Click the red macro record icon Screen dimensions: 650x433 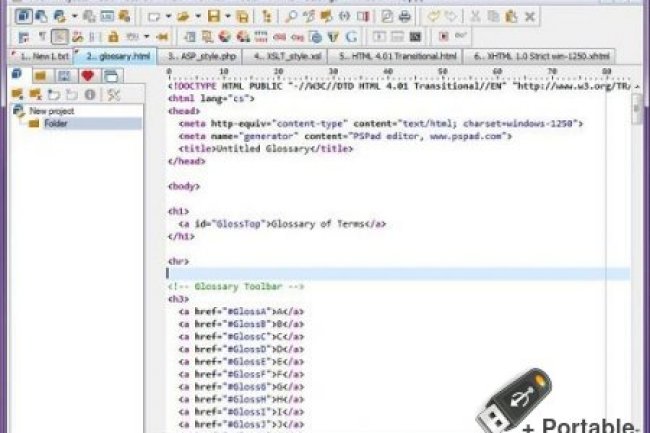click(x=444, y=36)
